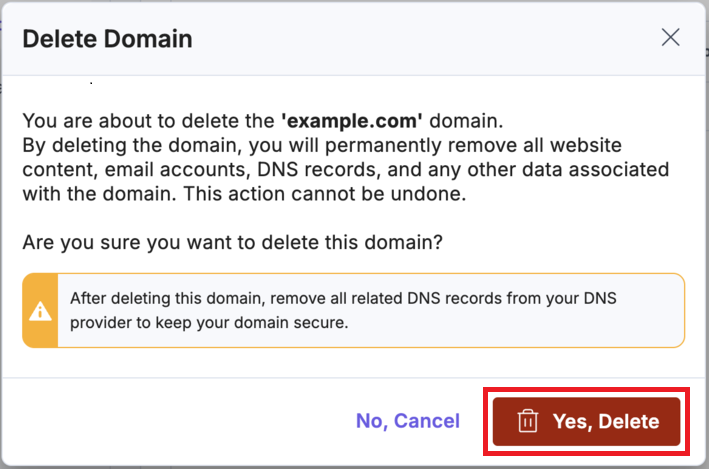This screenshot has width=709, height=469.
Task: Click the trash can icon
Action: pyautogui.click(x=528, y=421)
